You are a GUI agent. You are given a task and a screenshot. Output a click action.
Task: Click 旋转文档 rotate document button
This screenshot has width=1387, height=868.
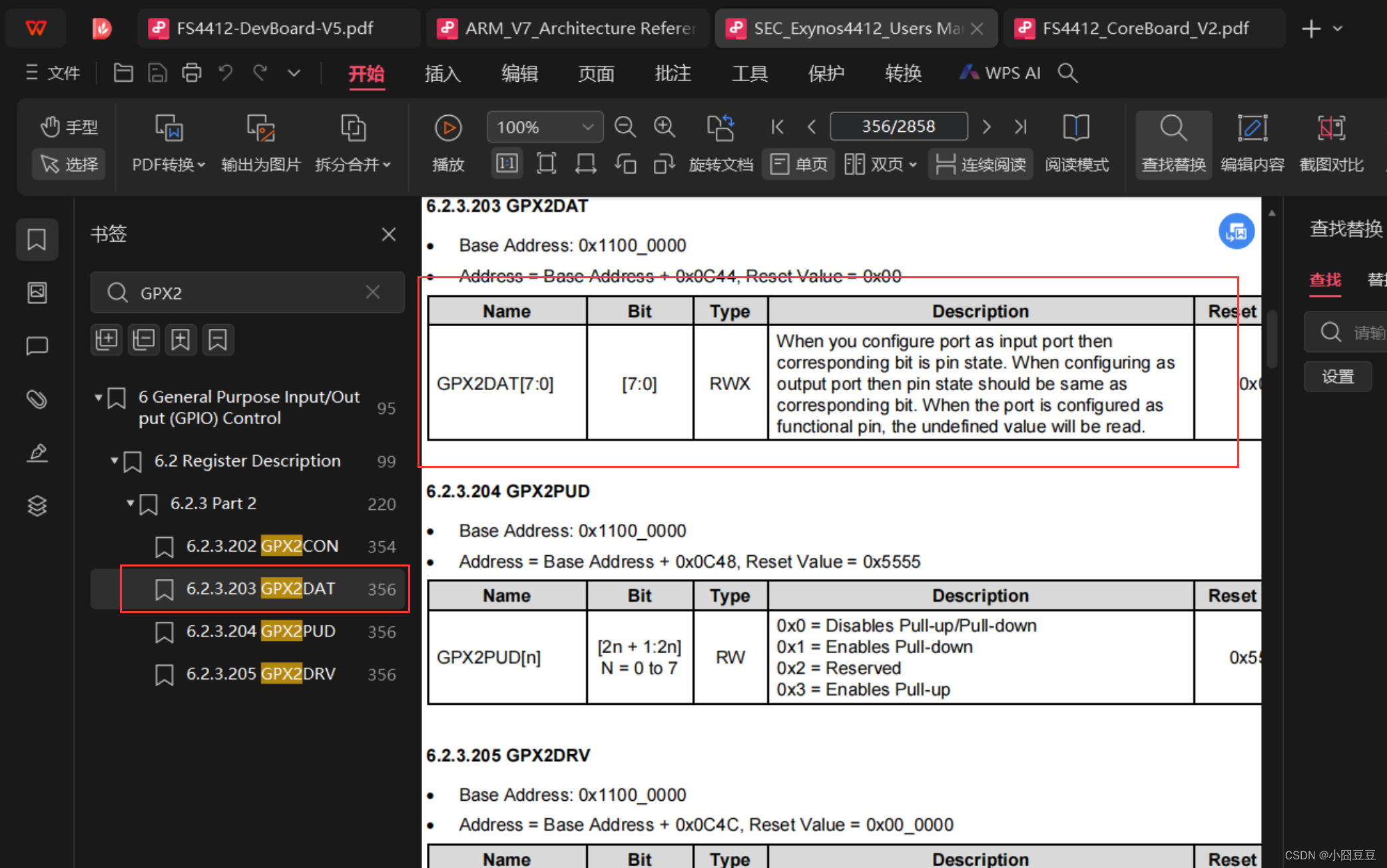[721, 142]
